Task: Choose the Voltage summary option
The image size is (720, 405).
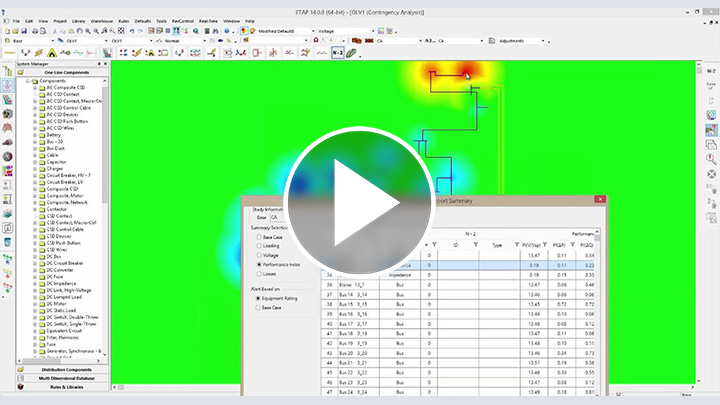Action: [x=259, y=256]
